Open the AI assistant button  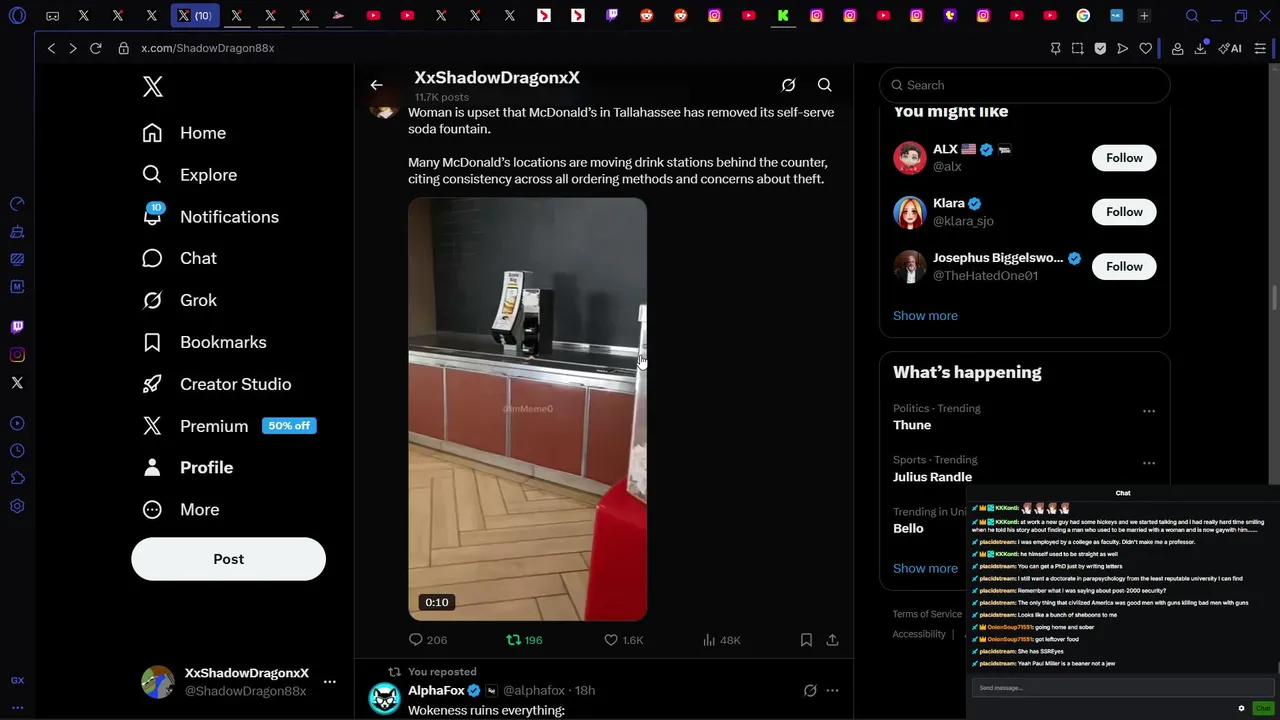pos(1230,48)
